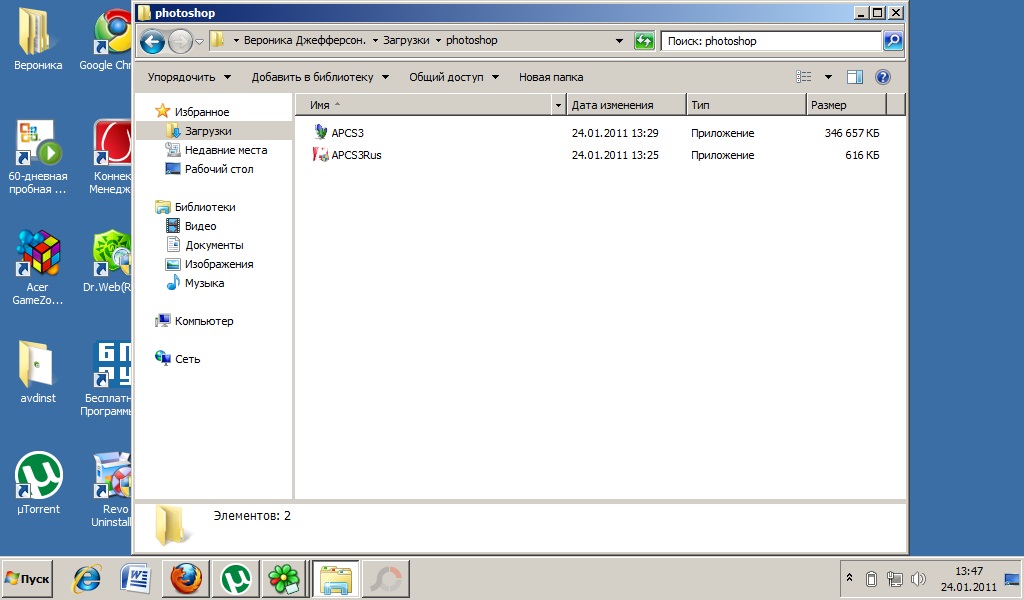
Task: Open Help with the question mark icon
Action: coord(883,77)
